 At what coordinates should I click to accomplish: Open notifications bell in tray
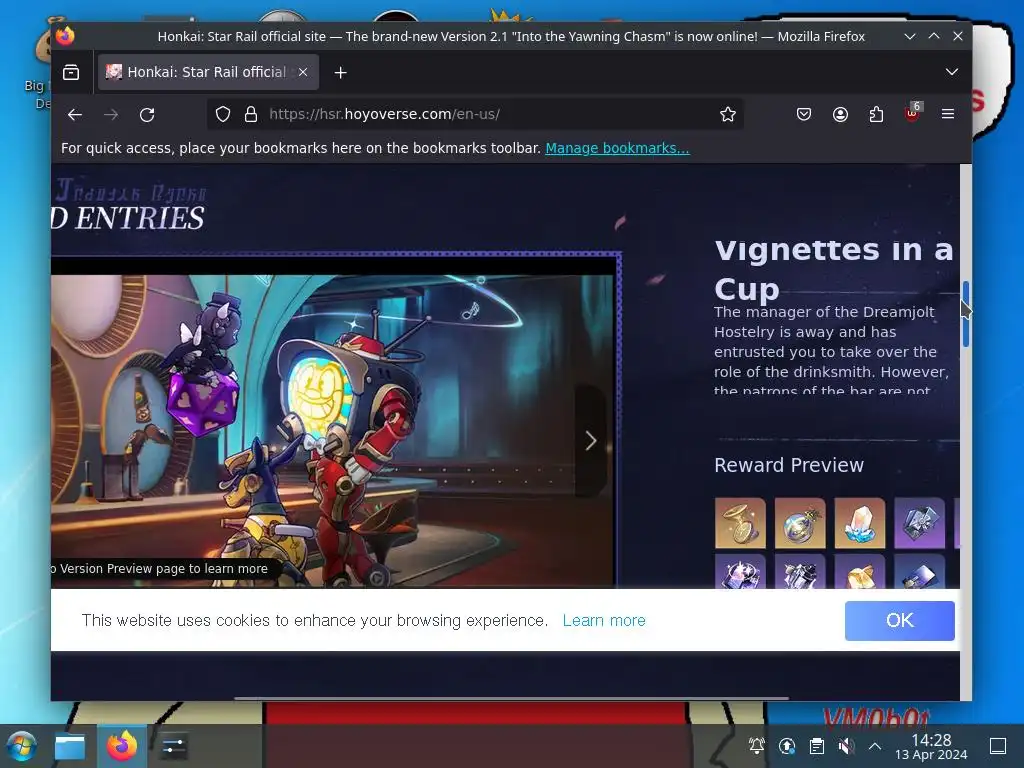click(757, 746)
